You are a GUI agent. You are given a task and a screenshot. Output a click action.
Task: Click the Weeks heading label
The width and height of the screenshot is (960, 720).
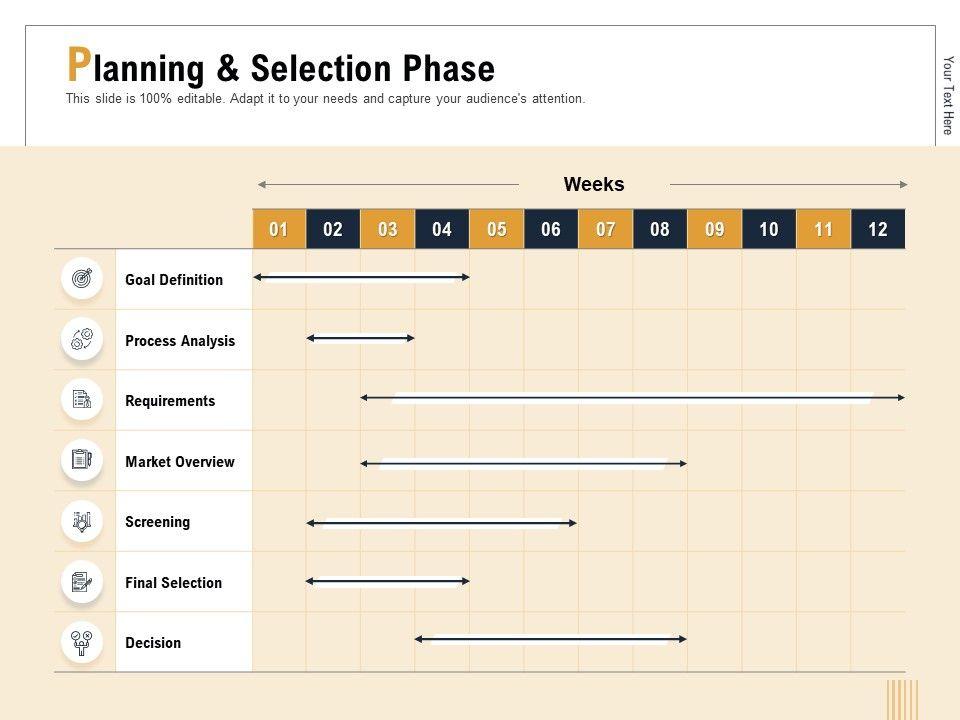(594, 184)
